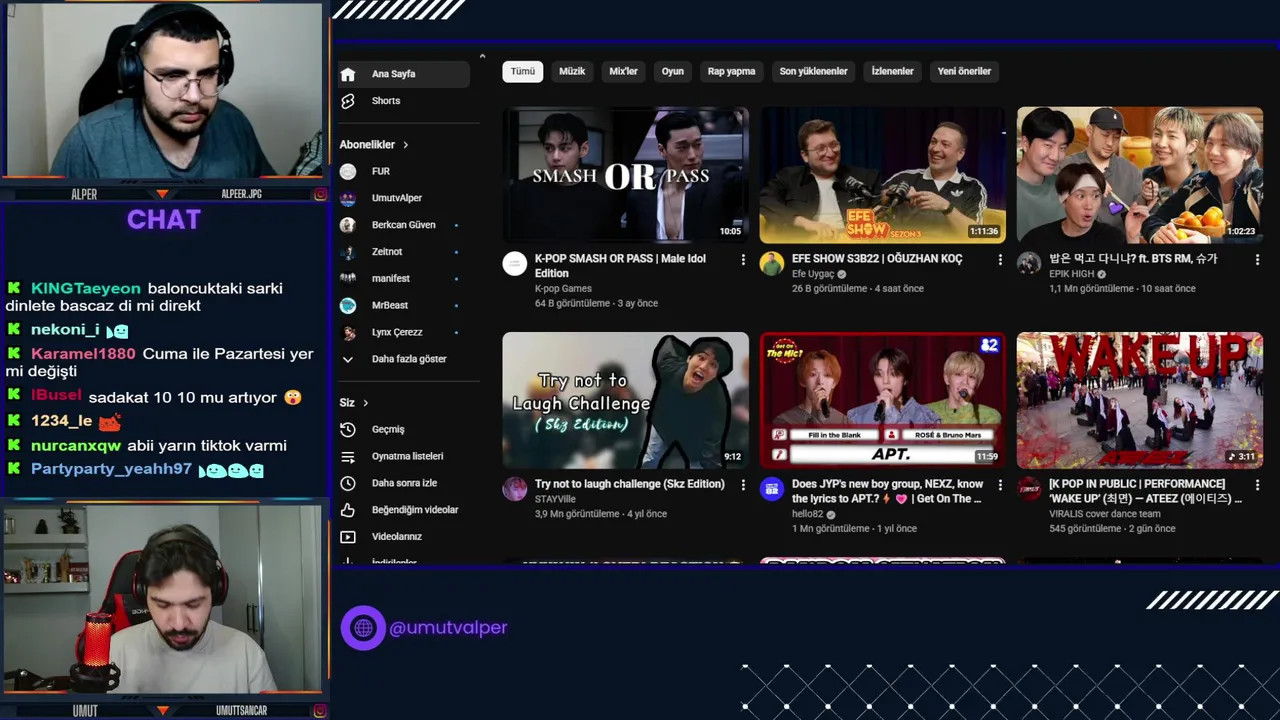The image size is (1280, 720).
Task: Open the FUR channel avatar
Action: pyautogui.click(x=347, y=171)
